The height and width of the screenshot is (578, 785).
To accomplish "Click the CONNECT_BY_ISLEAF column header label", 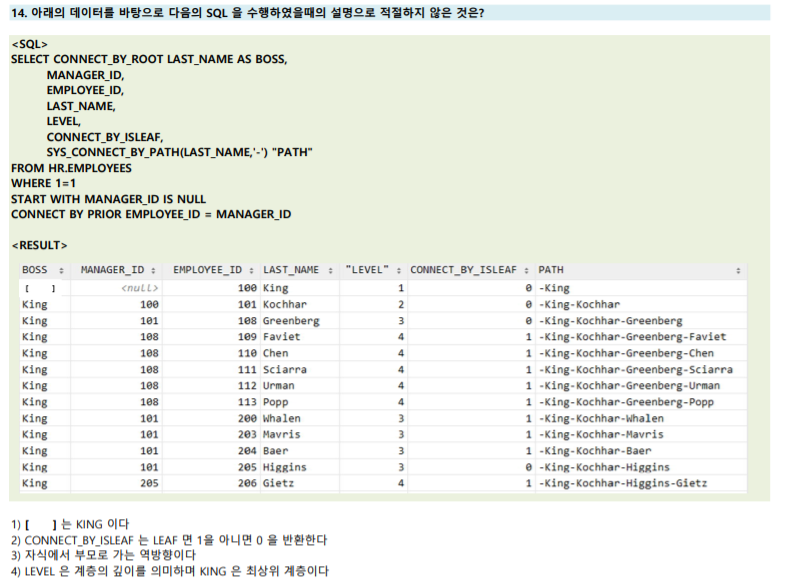I will pos(463,270).
